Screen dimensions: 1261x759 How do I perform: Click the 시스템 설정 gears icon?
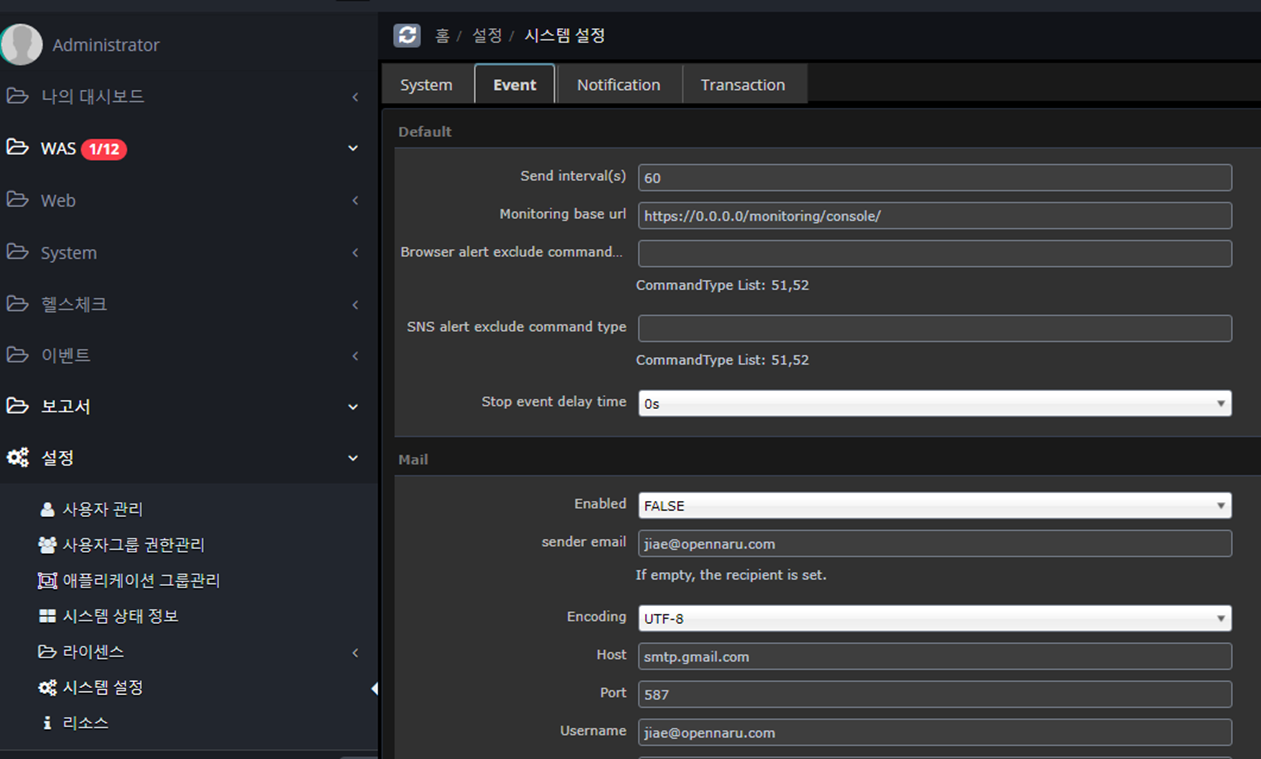tap(47, 688)
